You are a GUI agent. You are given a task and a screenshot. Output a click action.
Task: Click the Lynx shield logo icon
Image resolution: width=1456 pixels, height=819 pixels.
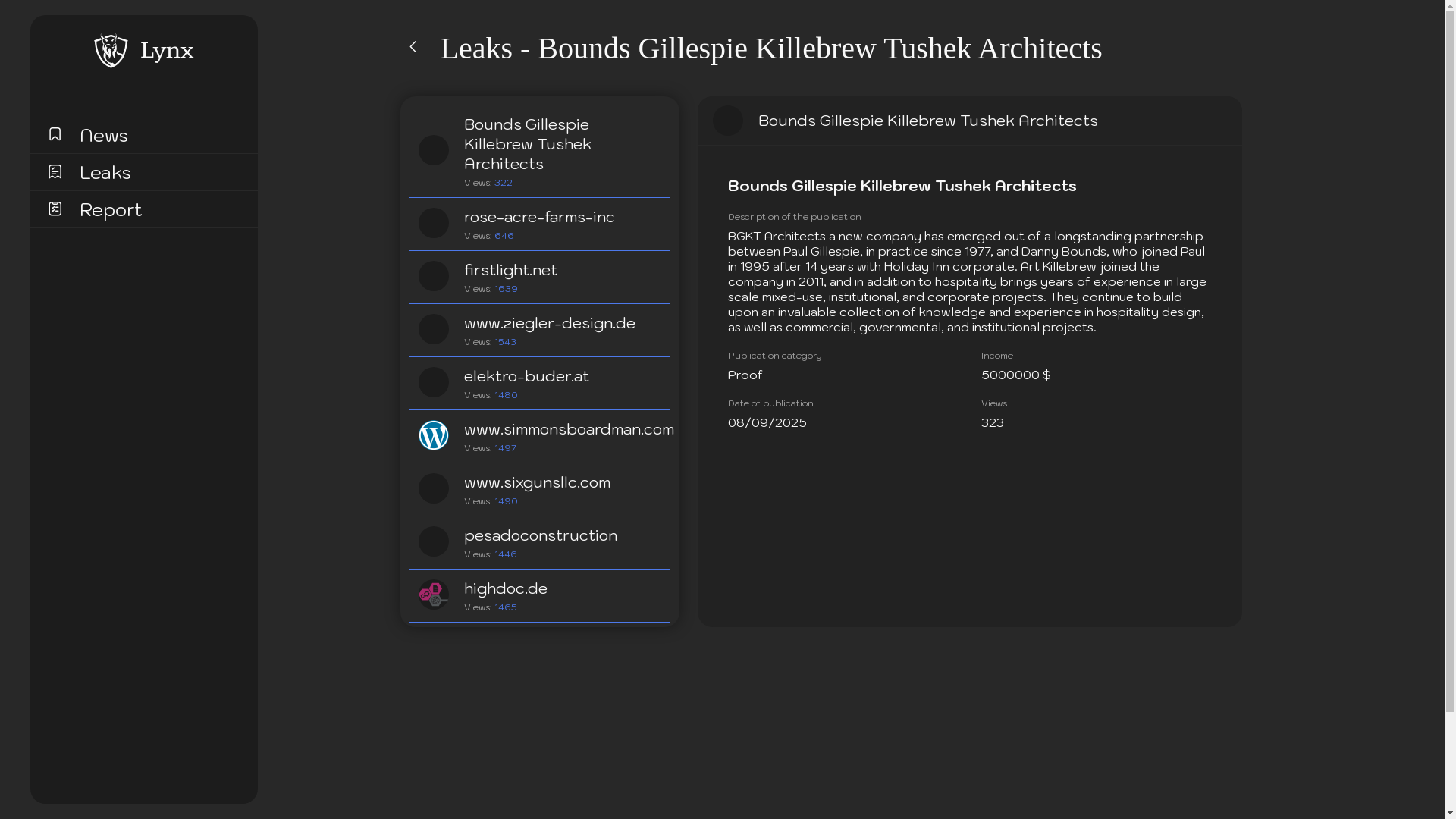pos(111,50)
